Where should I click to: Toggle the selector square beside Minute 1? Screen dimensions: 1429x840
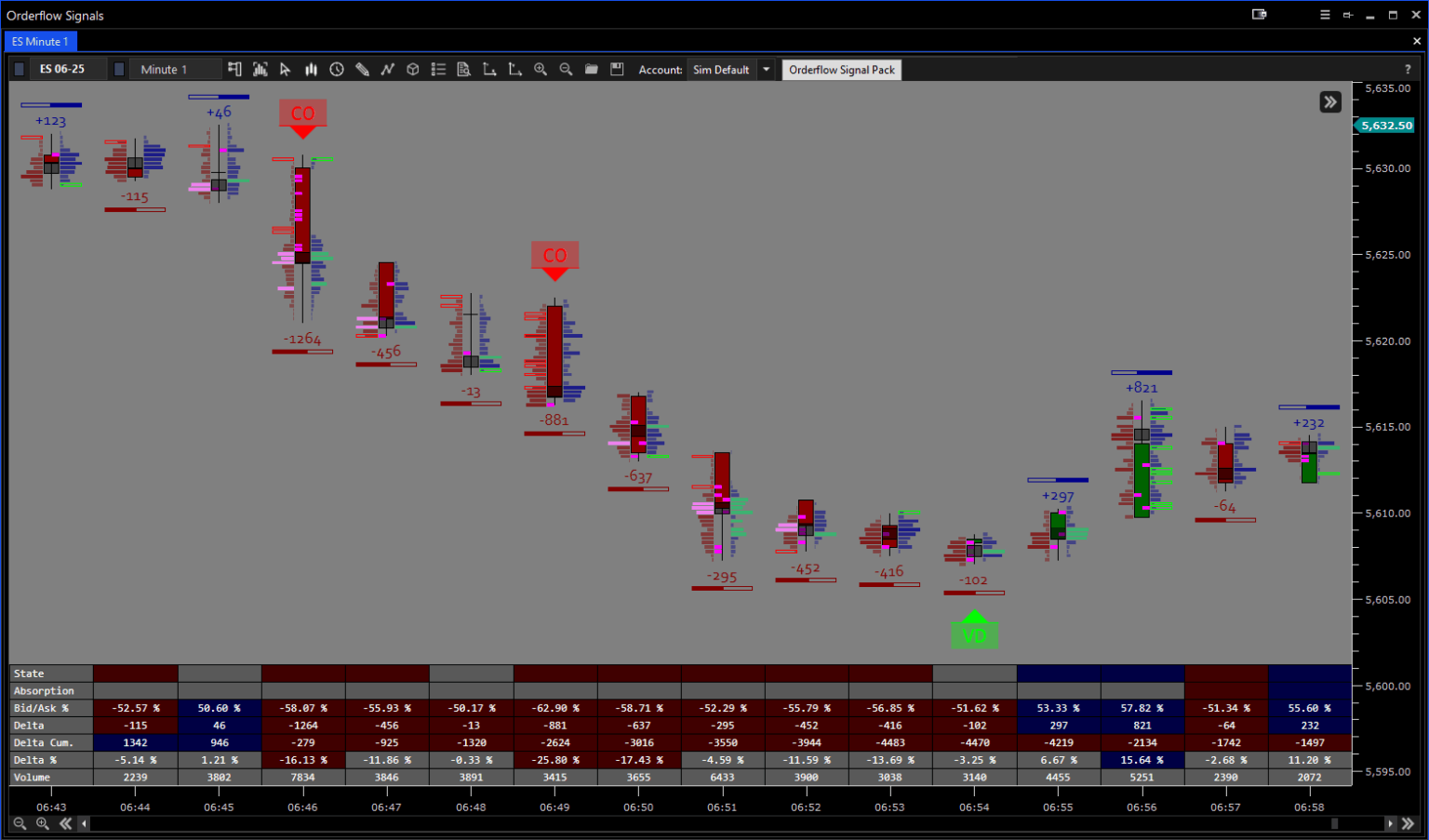pos(118,69)
